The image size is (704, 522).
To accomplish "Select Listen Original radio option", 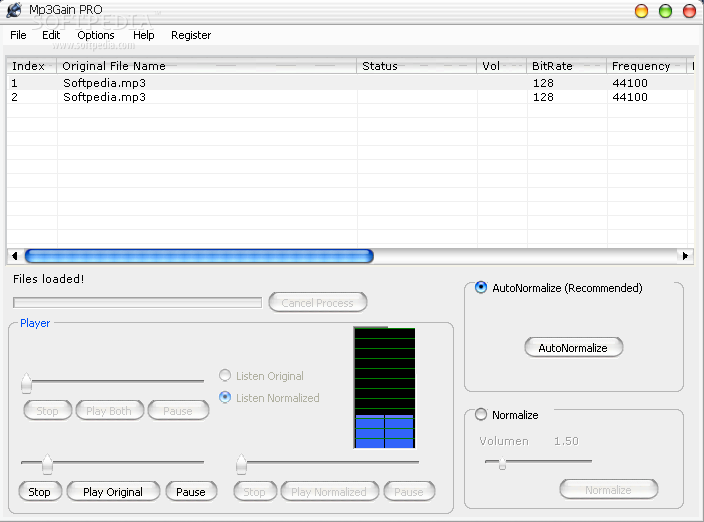I will (225, 375).
